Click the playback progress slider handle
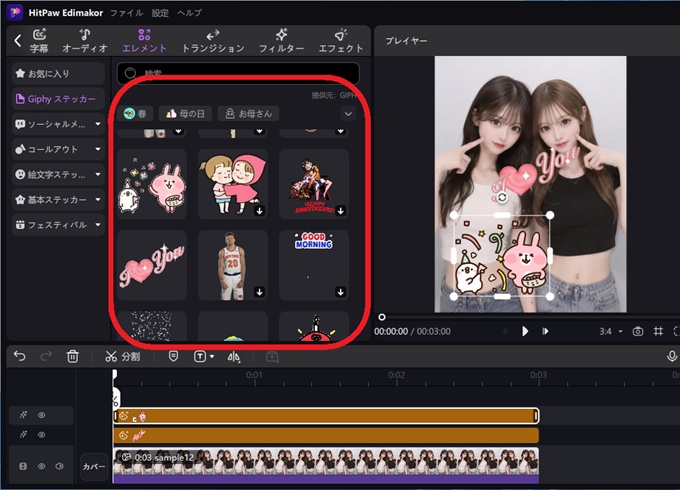 (382, 317)
